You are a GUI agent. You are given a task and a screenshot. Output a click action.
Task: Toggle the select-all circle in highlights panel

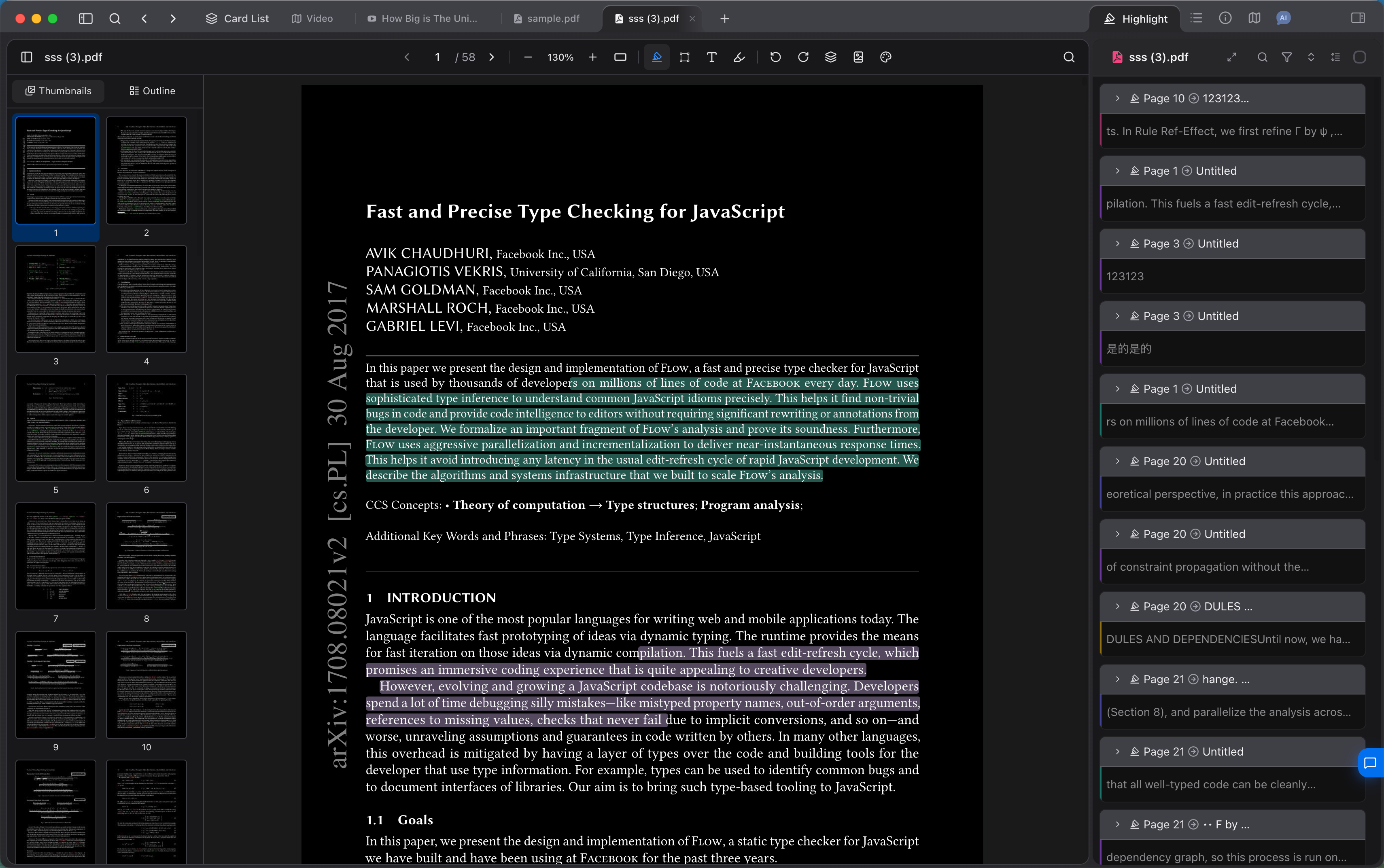(1359, 57)
